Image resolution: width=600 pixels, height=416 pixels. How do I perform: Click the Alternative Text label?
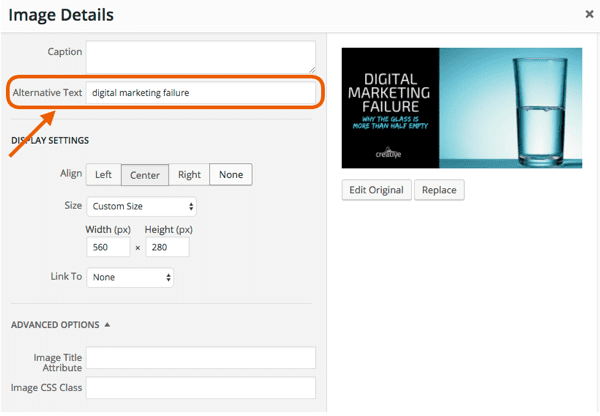[47, 93]
